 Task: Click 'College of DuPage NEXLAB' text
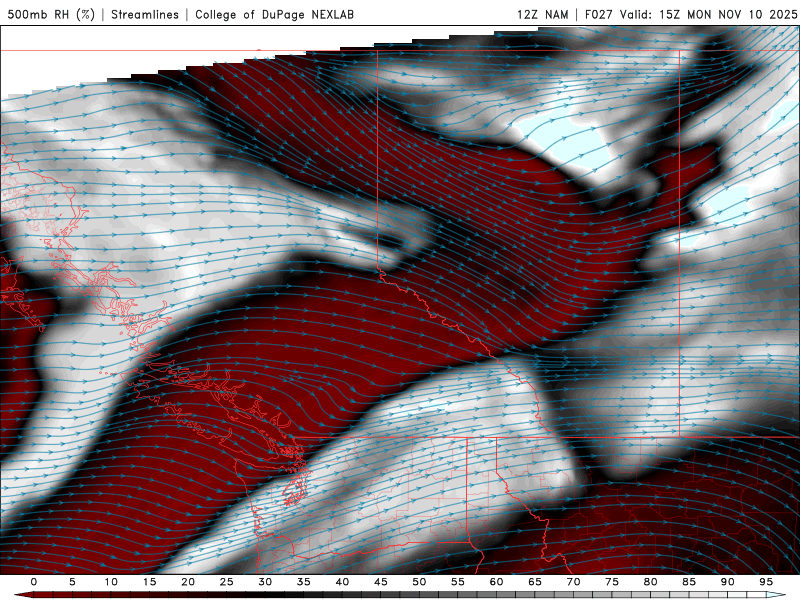[x=274, y=14]
